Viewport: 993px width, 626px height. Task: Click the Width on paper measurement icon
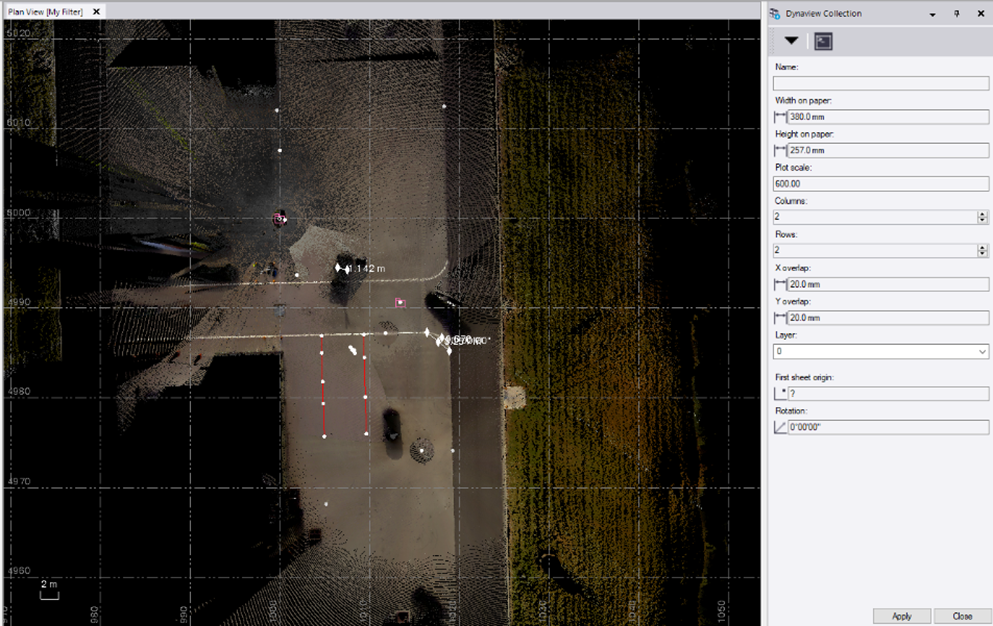(777, 116)
